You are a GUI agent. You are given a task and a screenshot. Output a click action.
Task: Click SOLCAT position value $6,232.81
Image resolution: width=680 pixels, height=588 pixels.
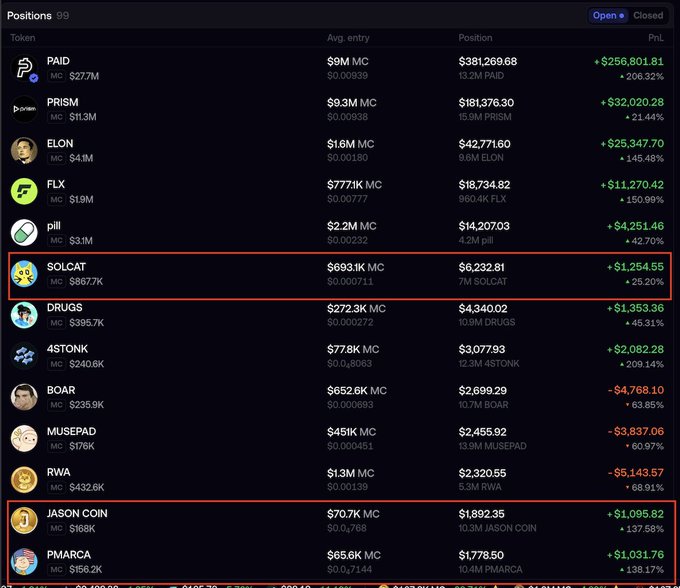481,267
